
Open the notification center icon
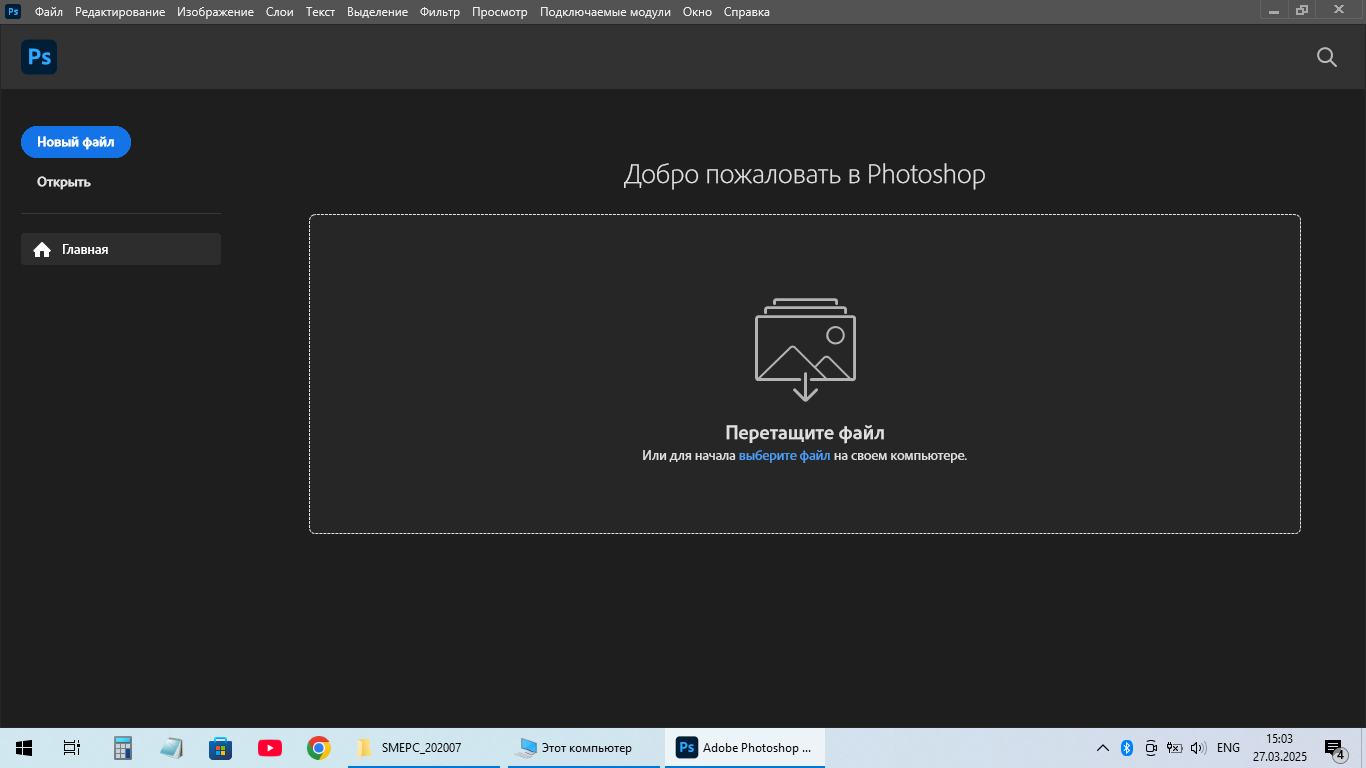(1334, 748)
